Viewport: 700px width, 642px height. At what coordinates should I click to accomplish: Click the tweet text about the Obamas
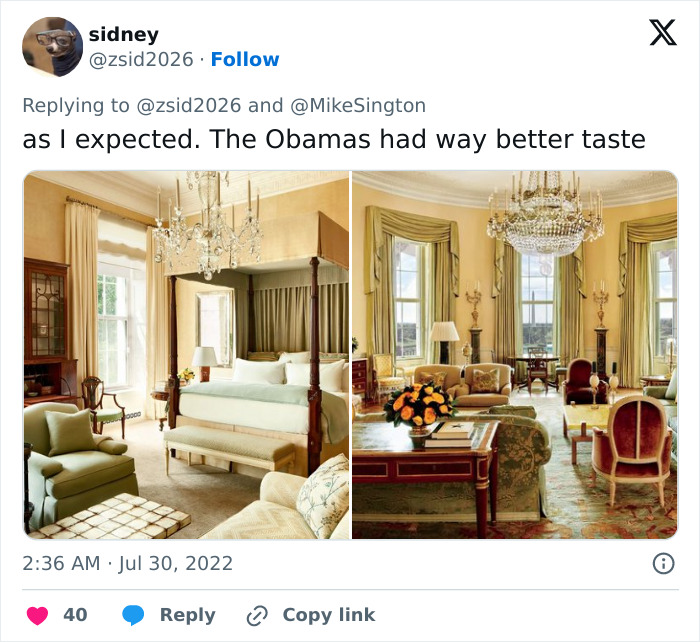[x=334, y=139]
